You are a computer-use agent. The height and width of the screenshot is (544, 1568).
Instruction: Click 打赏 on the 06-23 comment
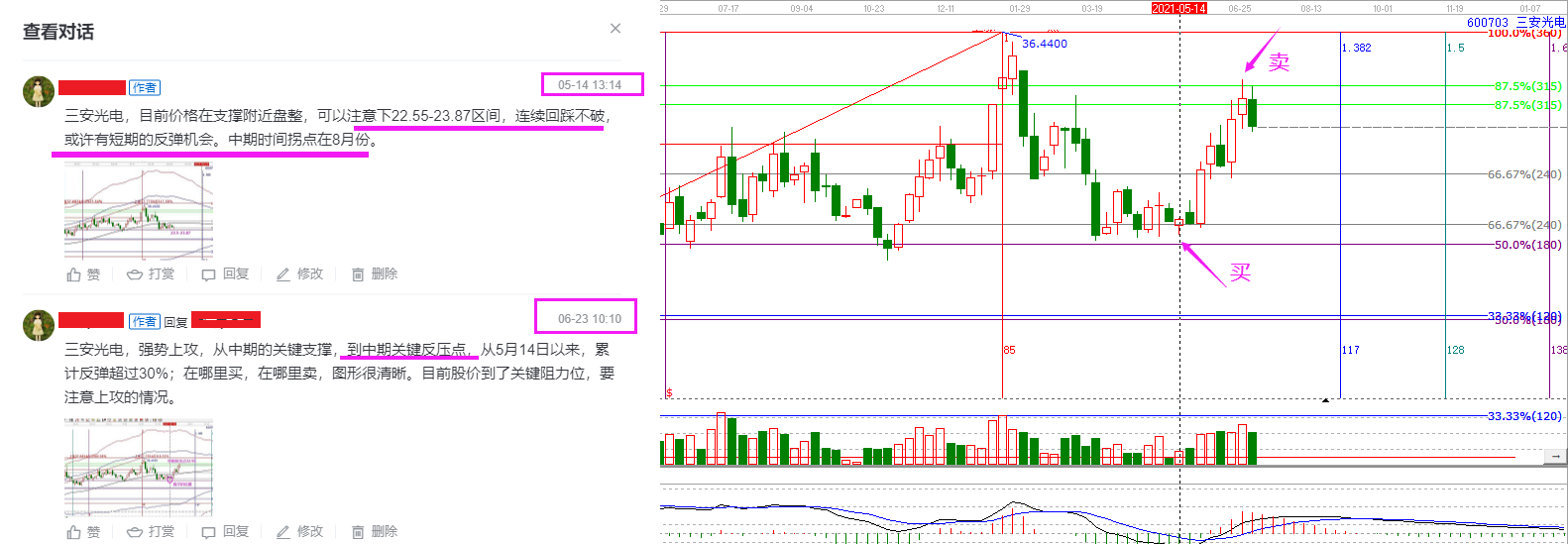151,532
